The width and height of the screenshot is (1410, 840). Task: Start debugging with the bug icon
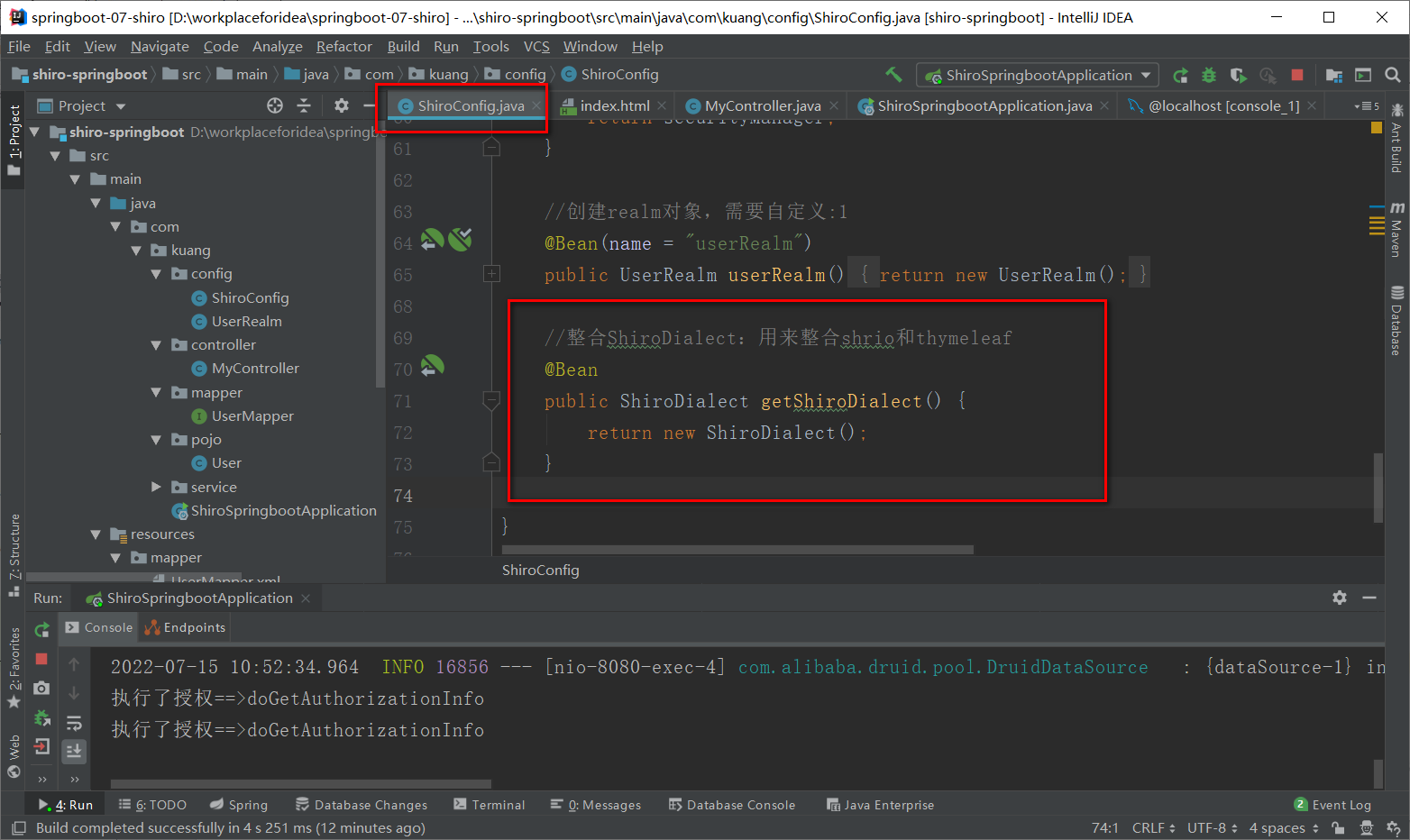pyautogui.click(x=1209, y=76)
